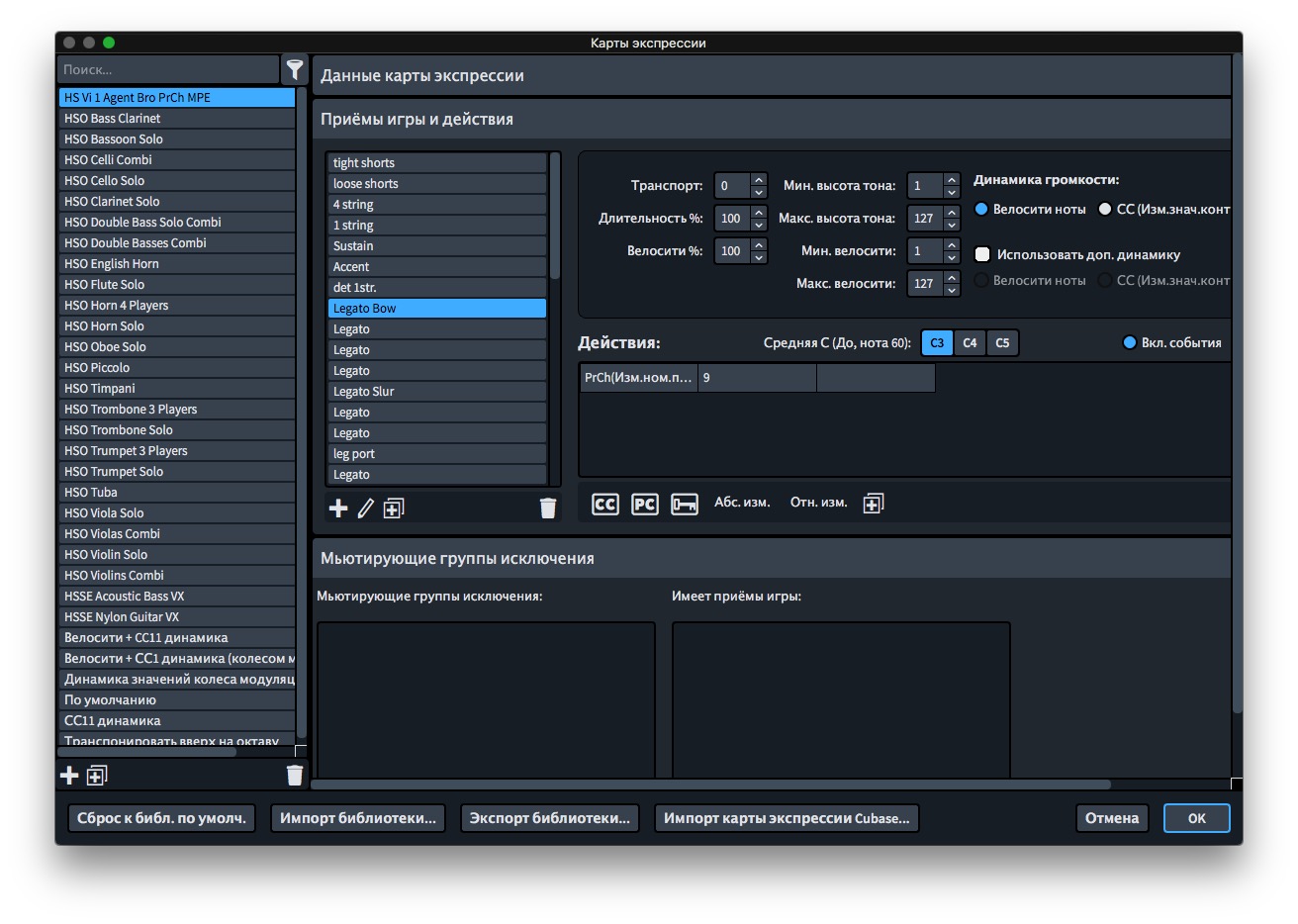The image size is (1298, 924).
Task: Select HSO Violin Solo expression map
Action: (x=176, y=554)
